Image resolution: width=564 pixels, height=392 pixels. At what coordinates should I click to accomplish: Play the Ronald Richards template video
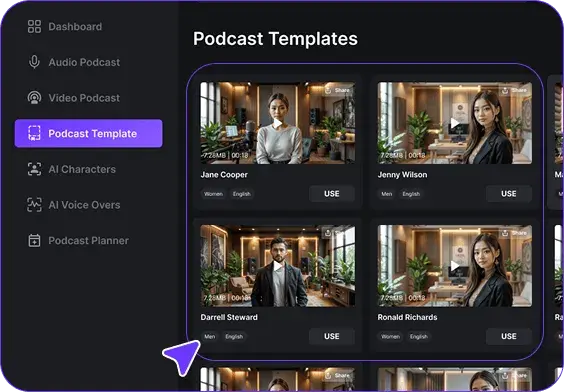coord(455,266)
